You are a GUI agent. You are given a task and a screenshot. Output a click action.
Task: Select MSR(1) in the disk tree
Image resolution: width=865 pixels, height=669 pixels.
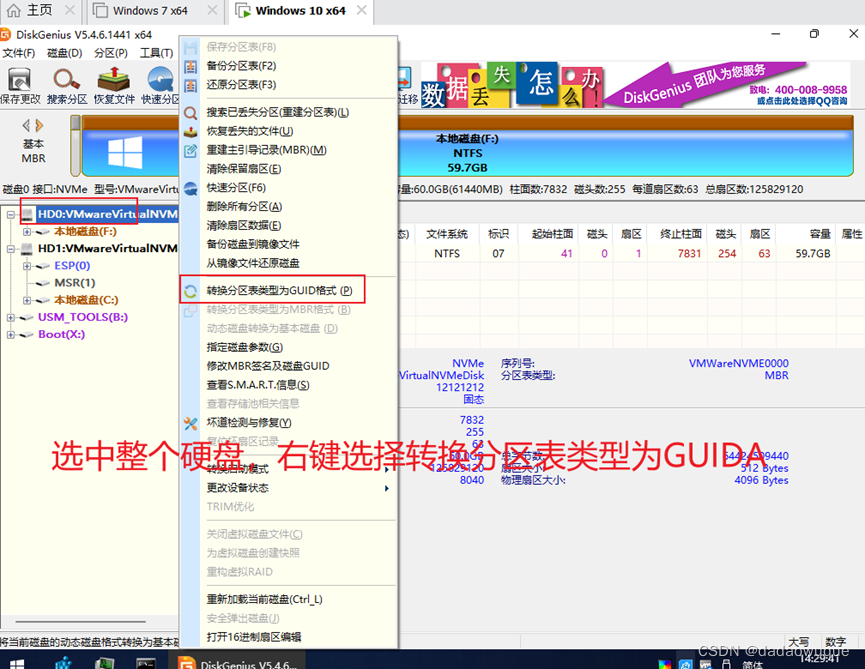(74, 283)
